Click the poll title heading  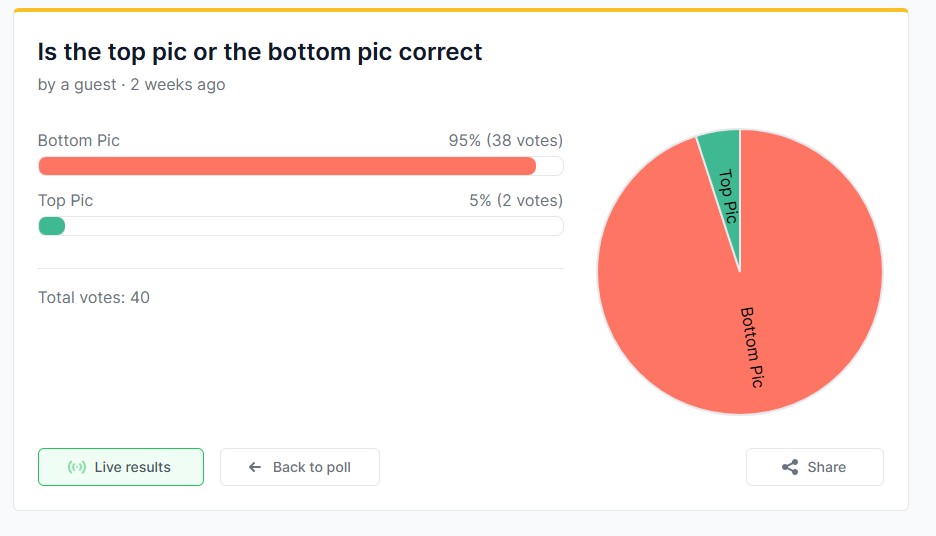260,52
